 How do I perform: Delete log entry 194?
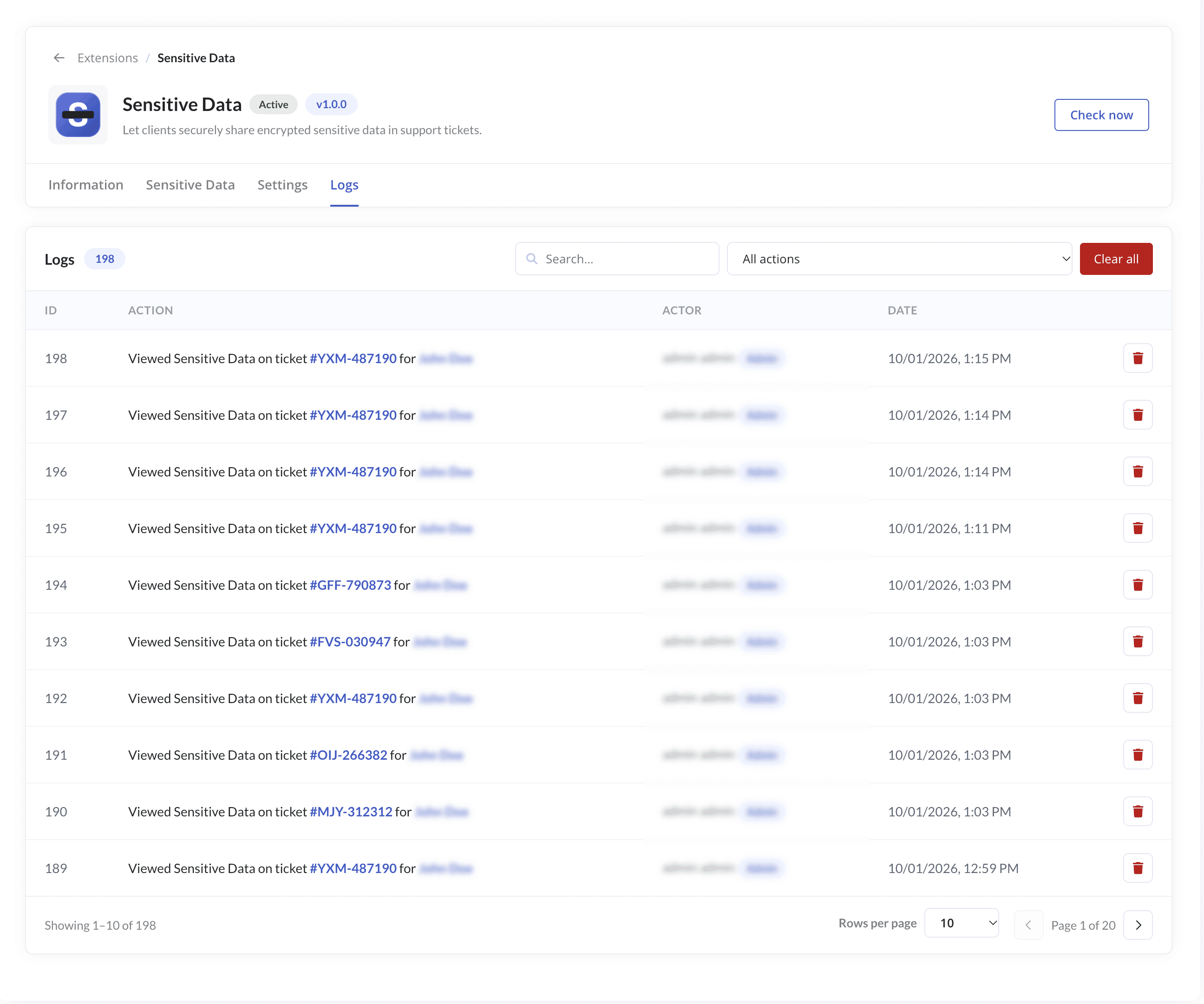(x=1138, y=585)
